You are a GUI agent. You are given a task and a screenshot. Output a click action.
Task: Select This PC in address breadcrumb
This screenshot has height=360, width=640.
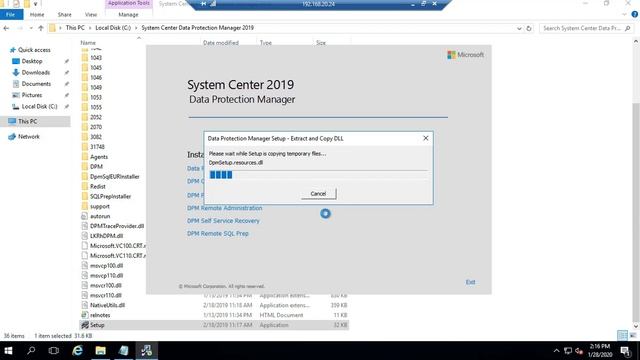pos(75,28)
